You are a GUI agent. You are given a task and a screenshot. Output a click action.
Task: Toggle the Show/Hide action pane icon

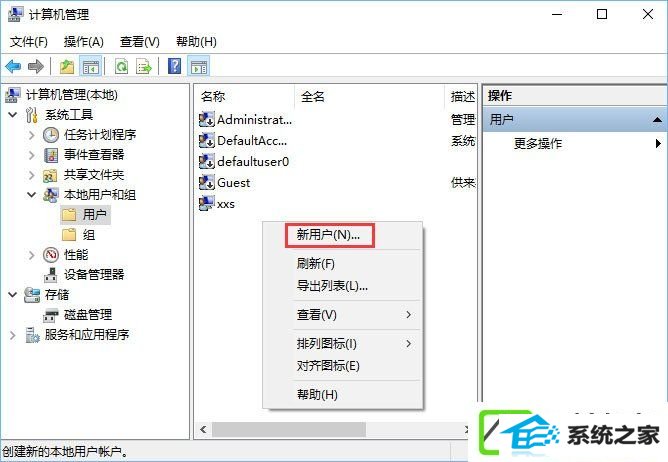(x=199, y=66)
